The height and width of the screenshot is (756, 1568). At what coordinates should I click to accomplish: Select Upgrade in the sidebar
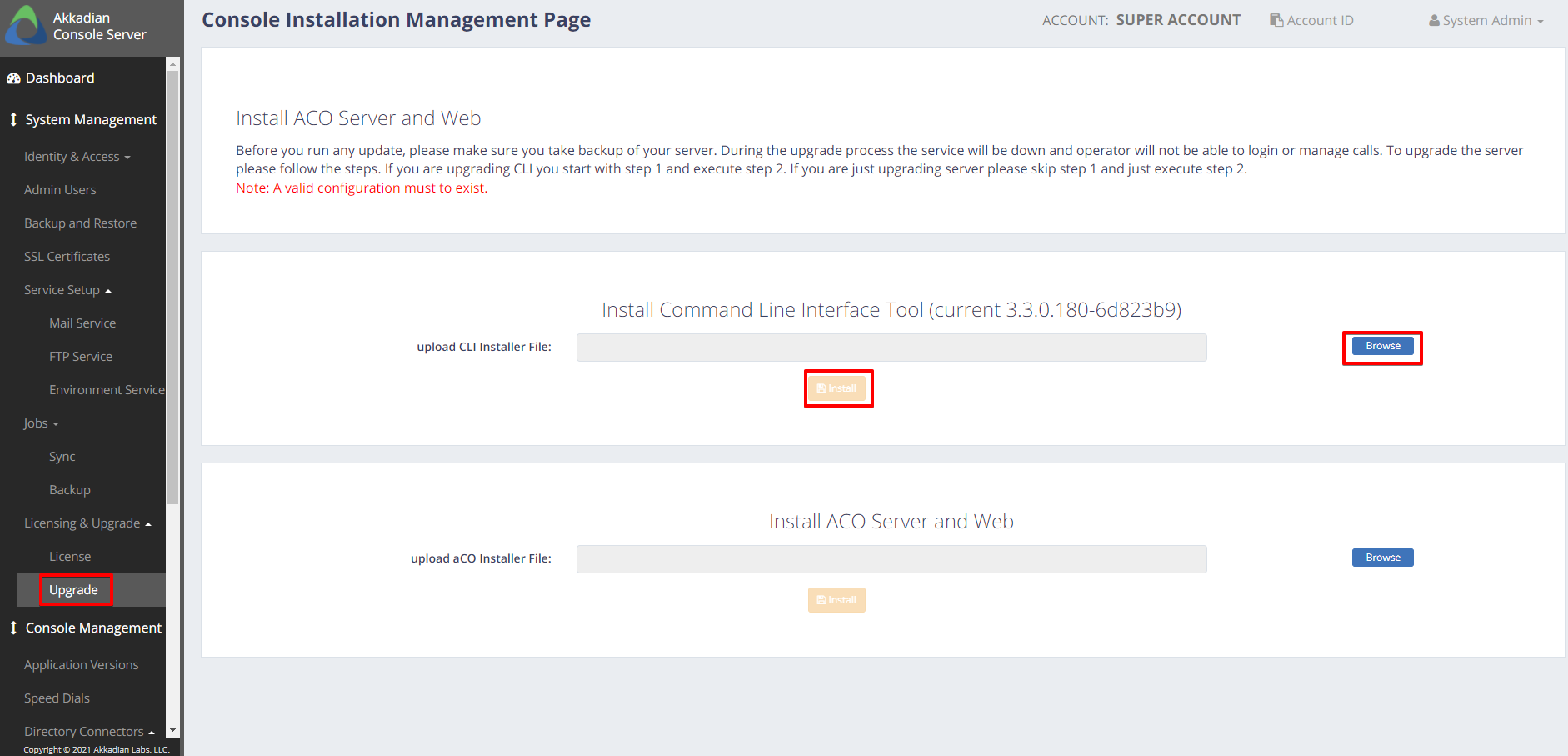coord(73,590)
